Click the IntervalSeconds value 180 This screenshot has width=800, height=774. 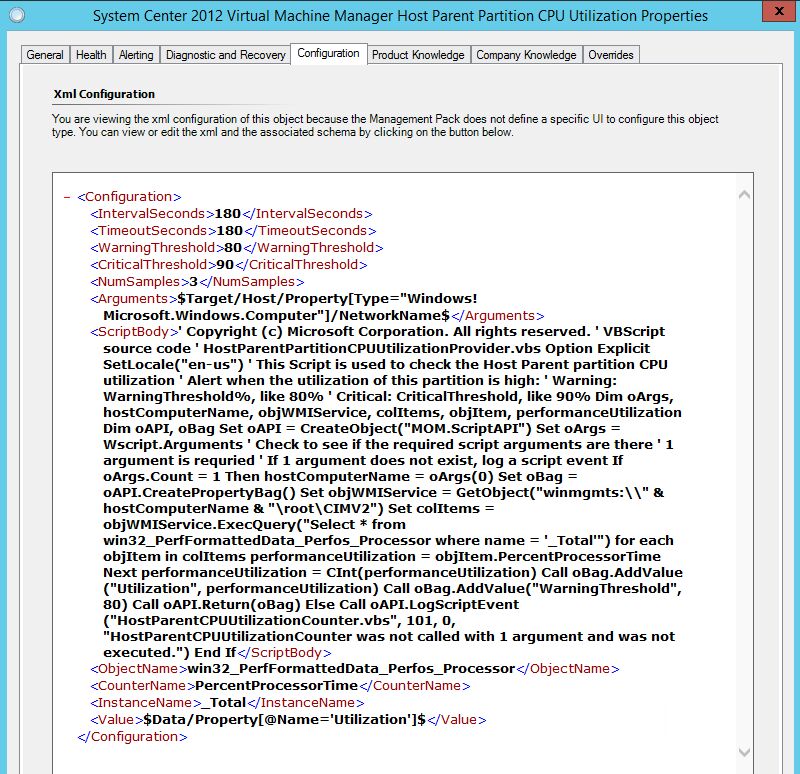228,214
